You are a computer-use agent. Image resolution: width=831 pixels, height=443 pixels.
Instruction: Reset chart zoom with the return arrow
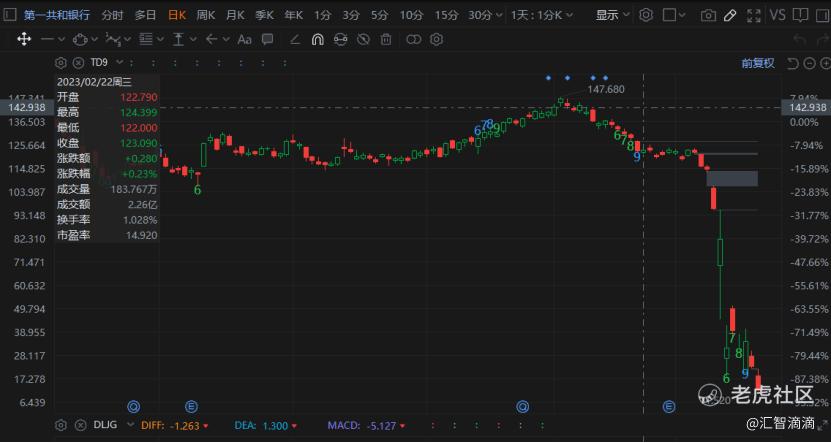[x=793, y=64]
